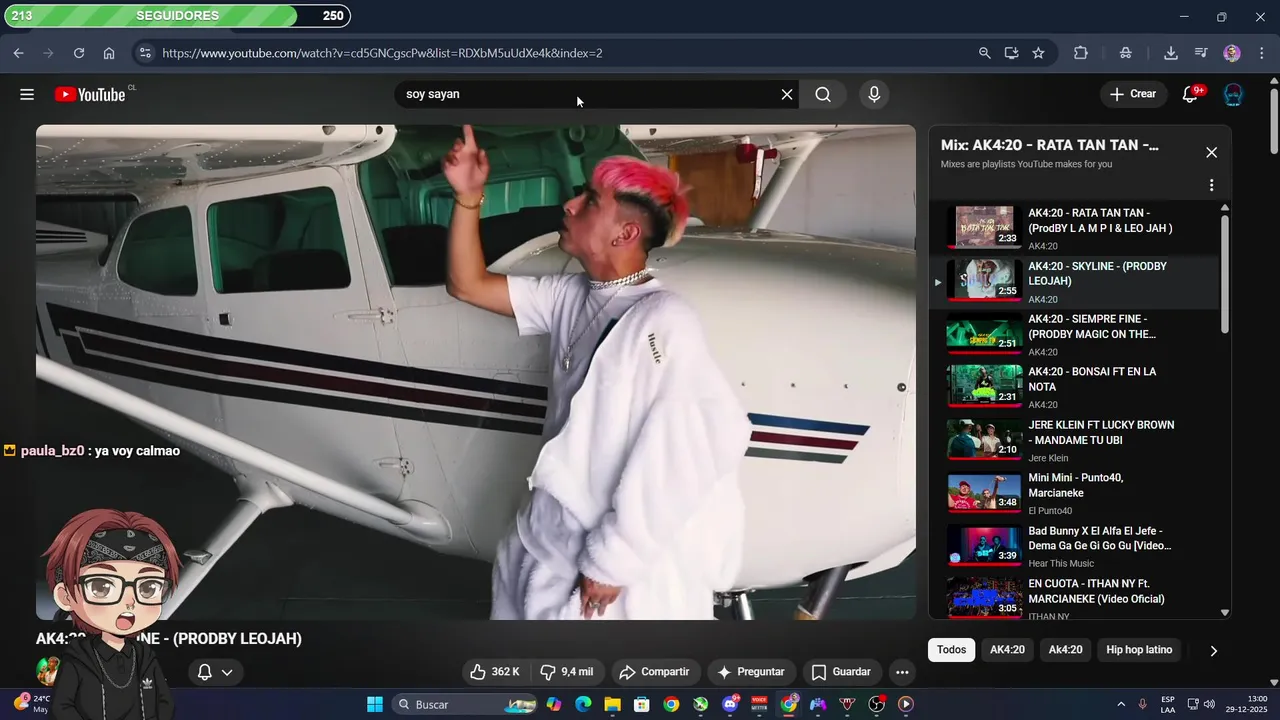
Task: Share the video with Compartir
Action: 654,672
